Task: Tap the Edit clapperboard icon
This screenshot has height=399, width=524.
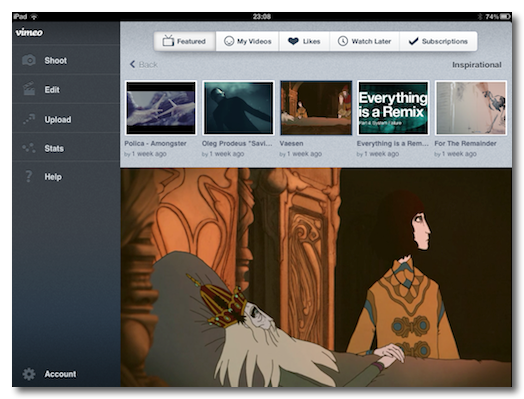Action: (29, 89)
